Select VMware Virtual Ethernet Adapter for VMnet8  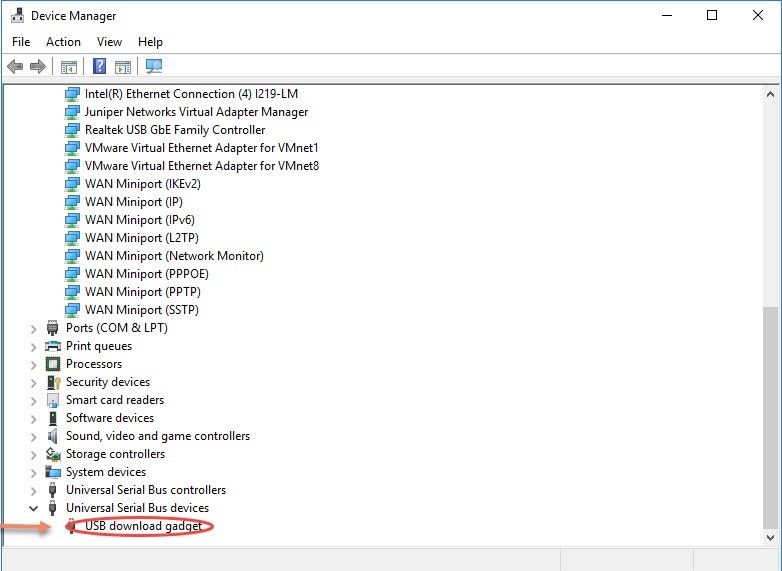(202, 166)
